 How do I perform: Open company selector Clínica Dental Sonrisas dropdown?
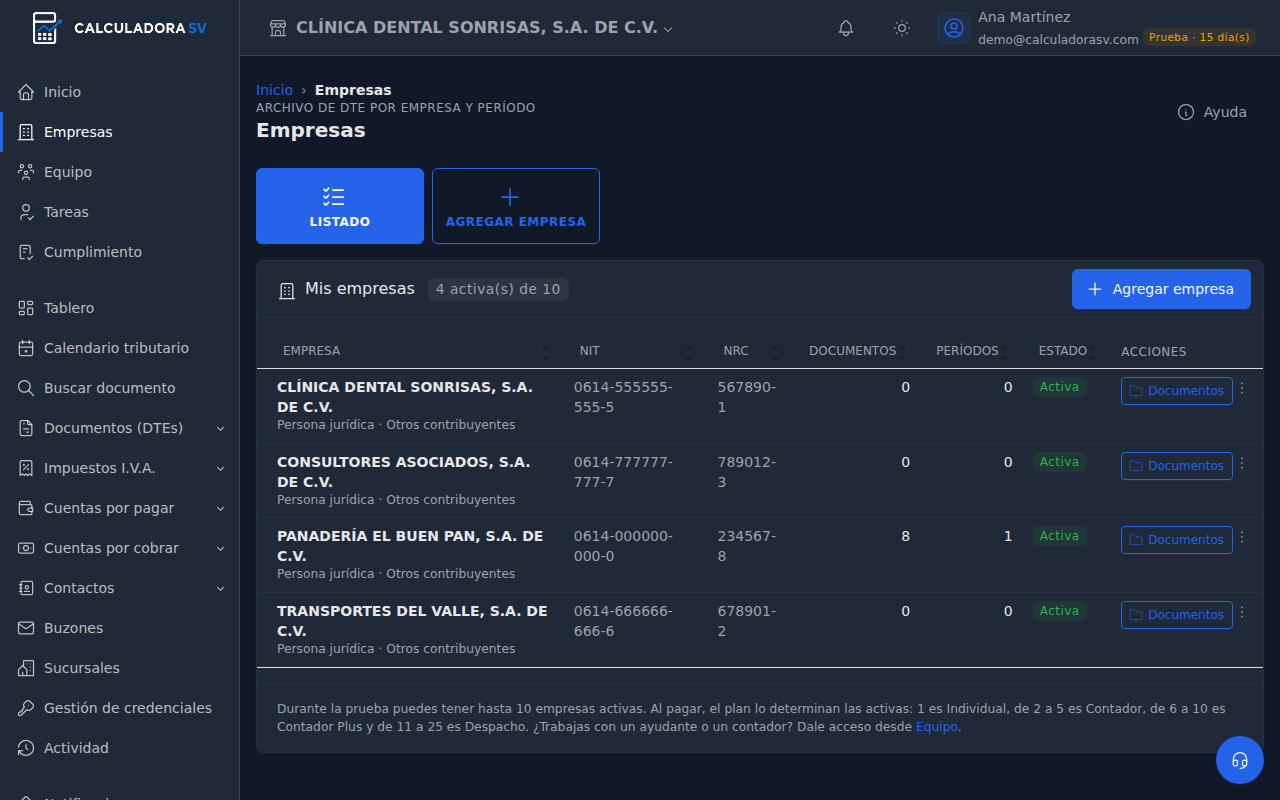471,28
